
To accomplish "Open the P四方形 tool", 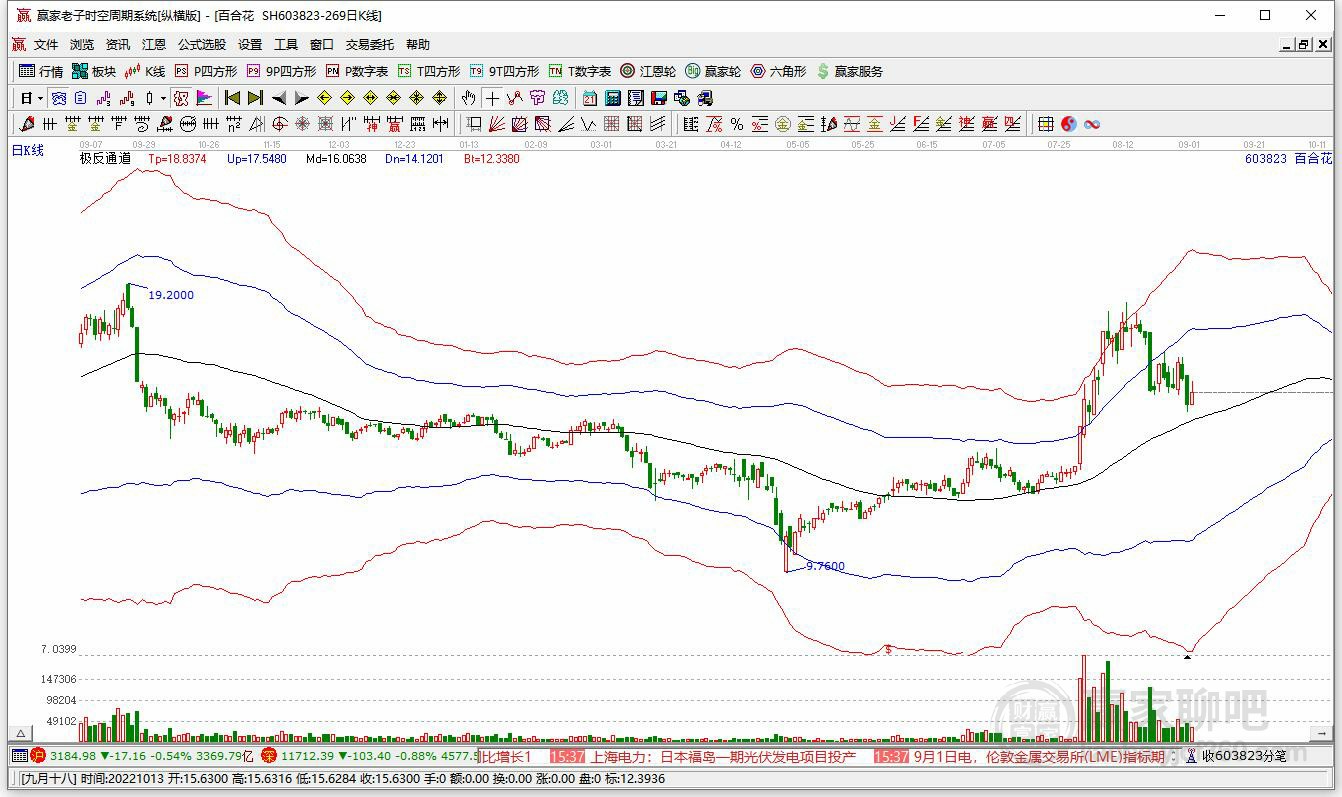I will click(x=206, y=71).
